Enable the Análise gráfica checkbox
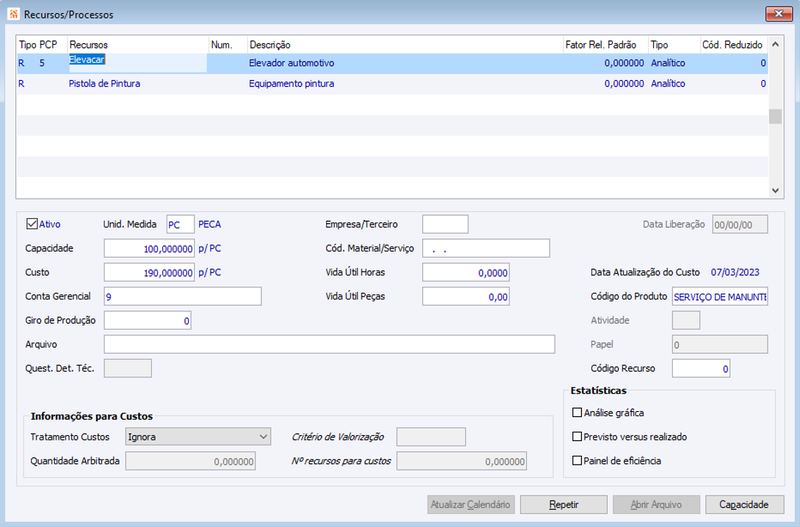 click(577, 413)
